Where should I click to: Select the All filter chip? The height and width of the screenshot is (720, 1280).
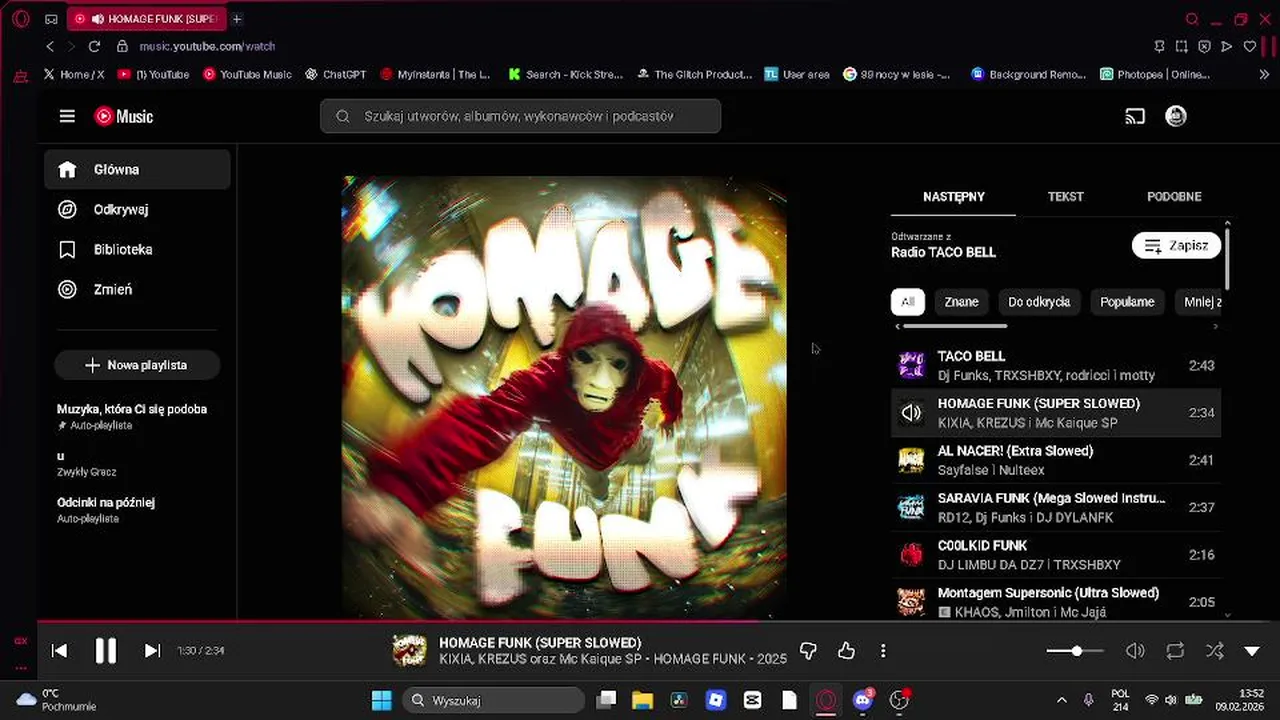(x=907, y=302)
